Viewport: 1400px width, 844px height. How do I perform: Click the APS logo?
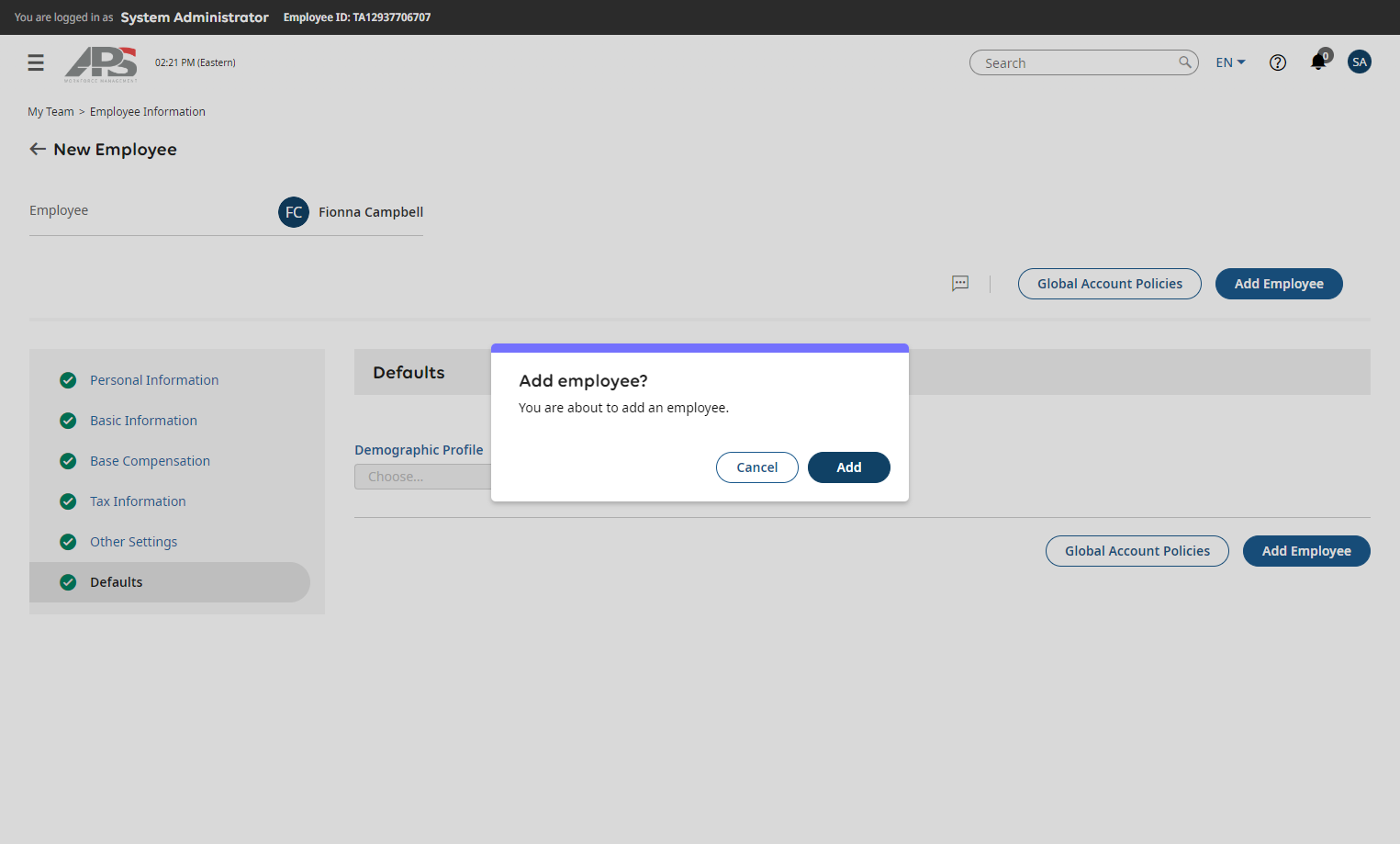click(101, 64)
